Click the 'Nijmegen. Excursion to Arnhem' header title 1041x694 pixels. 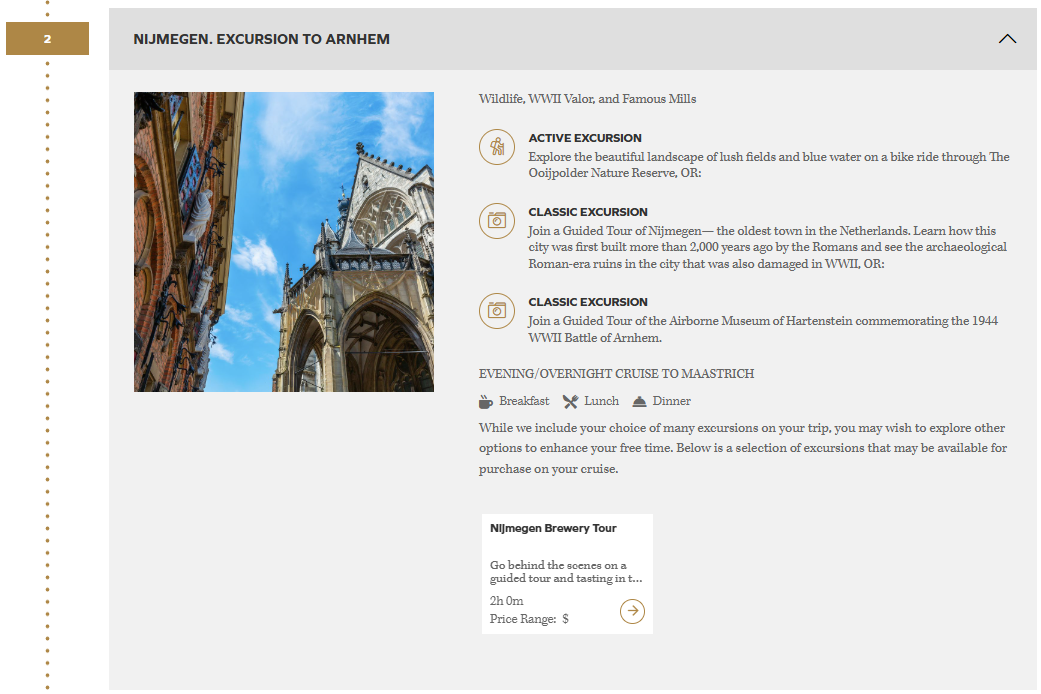261,39
